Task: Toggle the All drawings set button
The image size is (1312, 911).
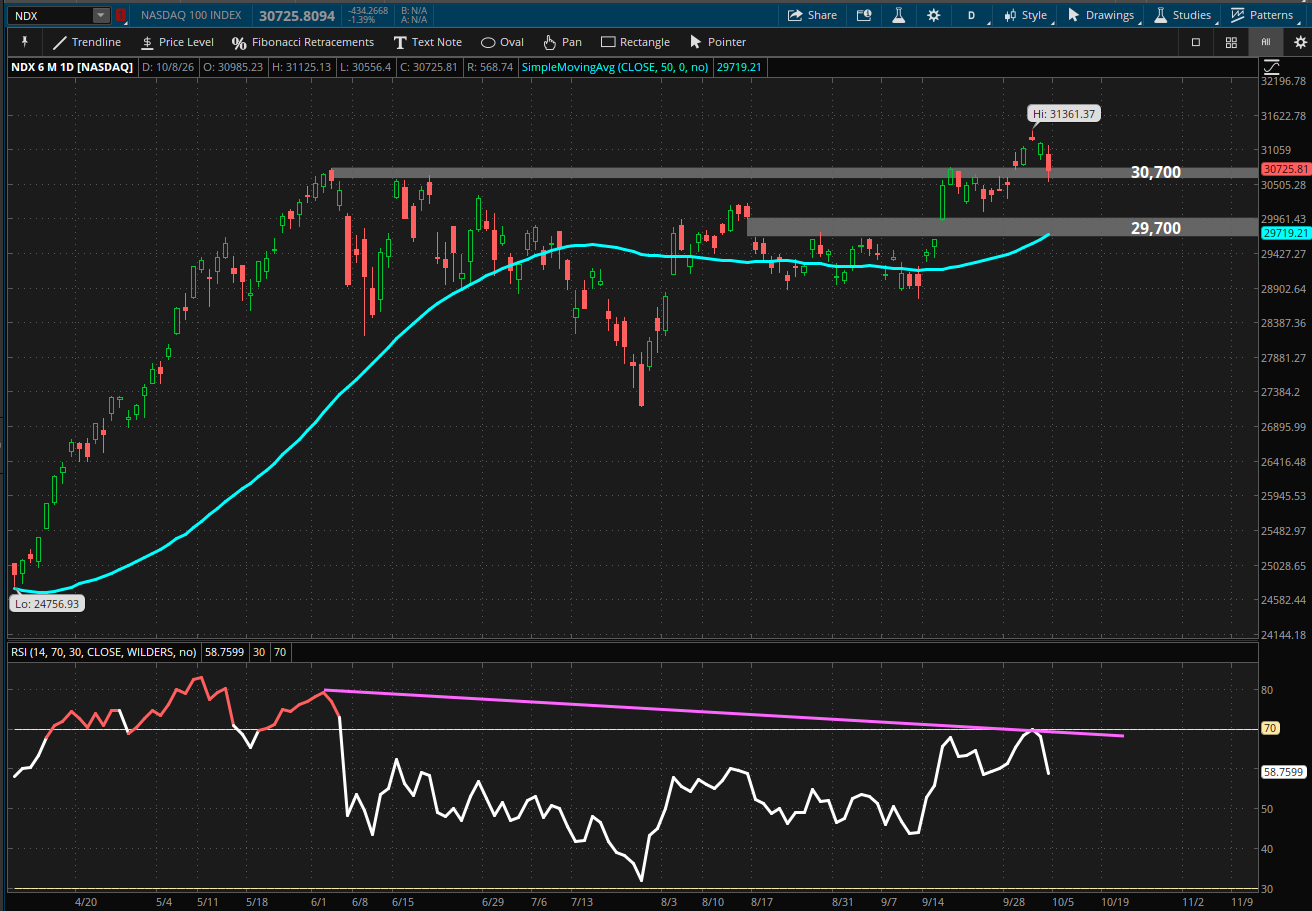Action: (x=1266, y=42)
